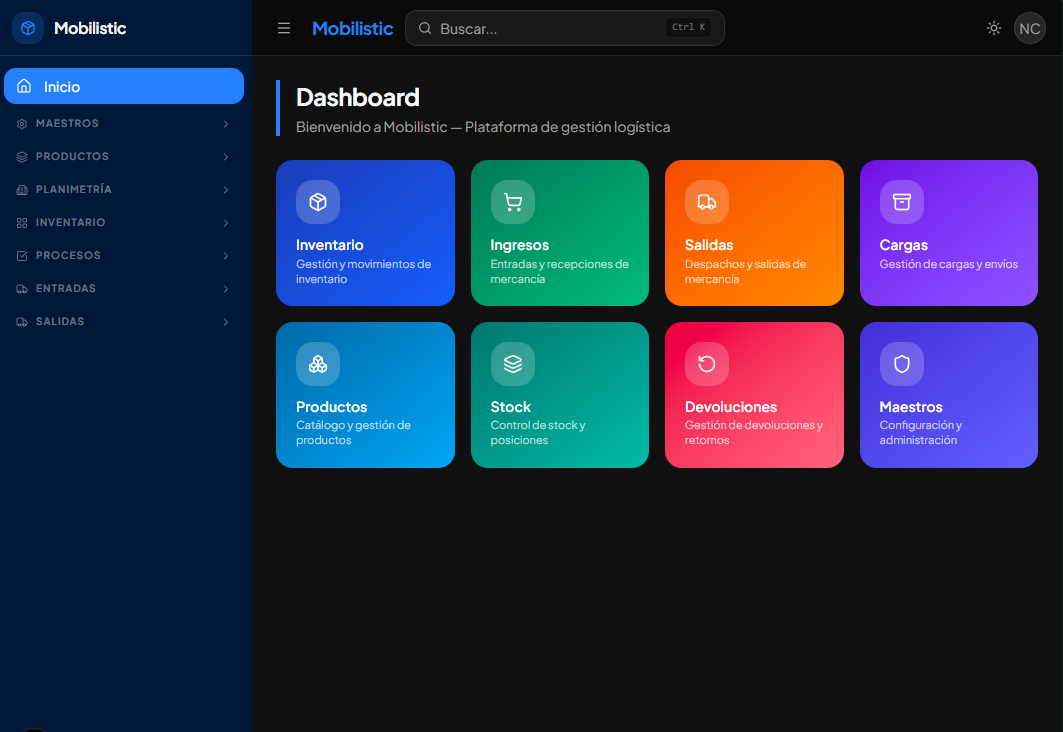The width and height of the screenshot is (1063, 732).
Task: Click the hamburger menu icon
Action: click(284, 28)
